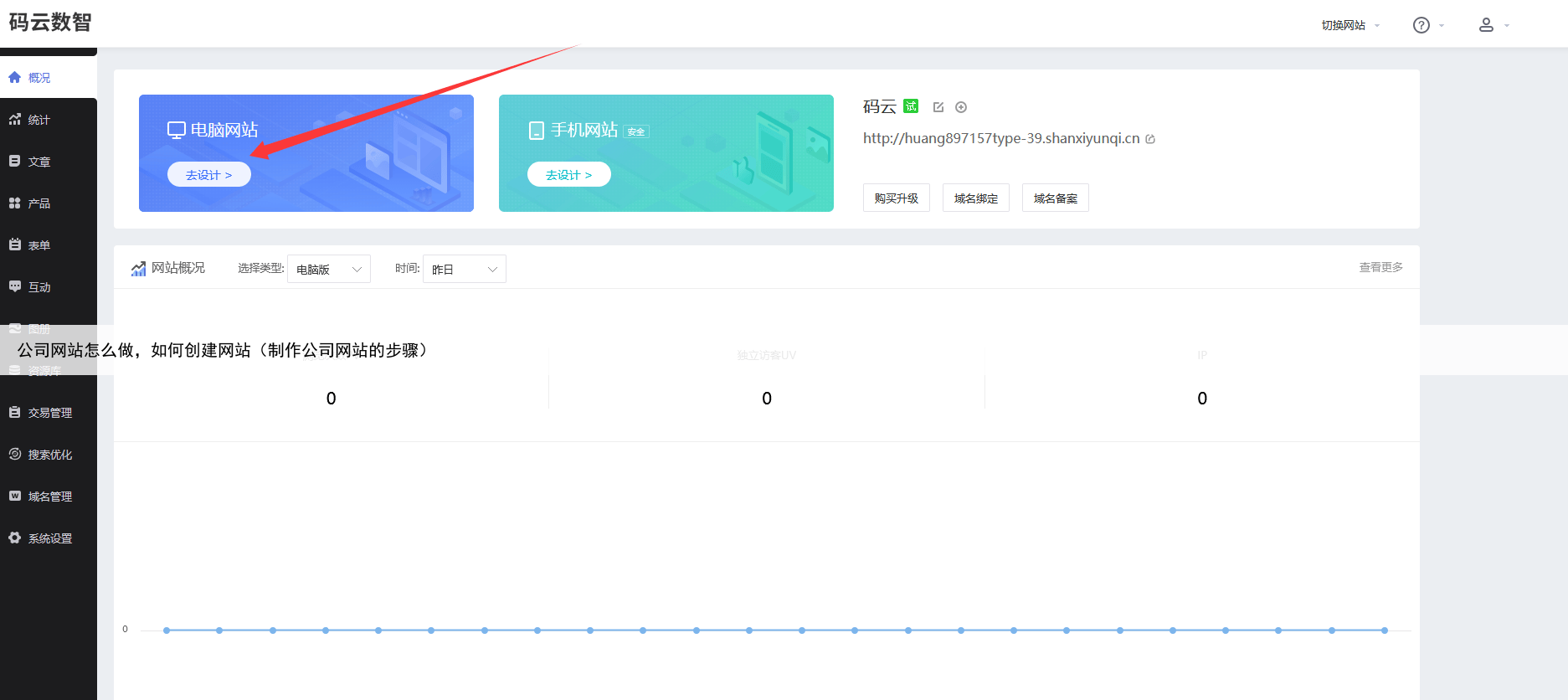
Task: Open 域名管理 in the sidebar
Action: 49,497
